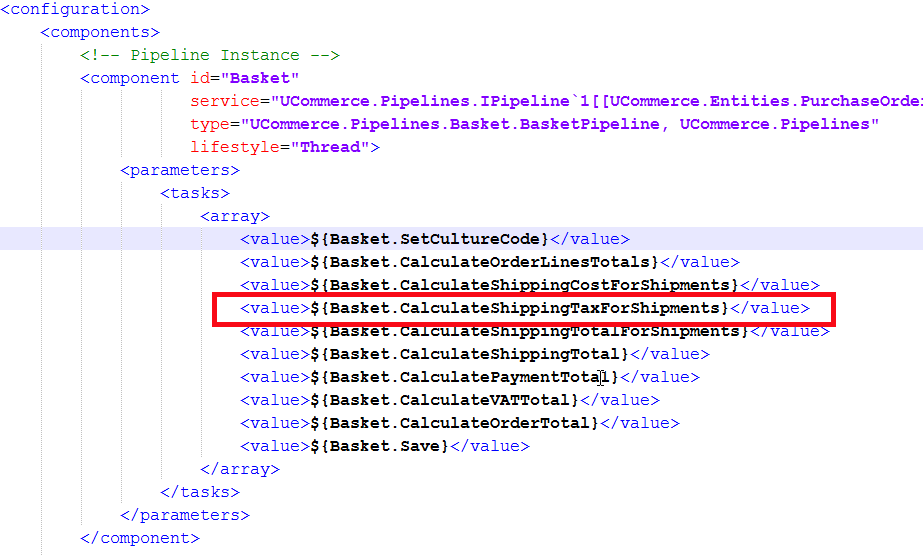Screen dimensions: 923x556
Task: Click the opening parameters tag
Action: click(180, 171)
